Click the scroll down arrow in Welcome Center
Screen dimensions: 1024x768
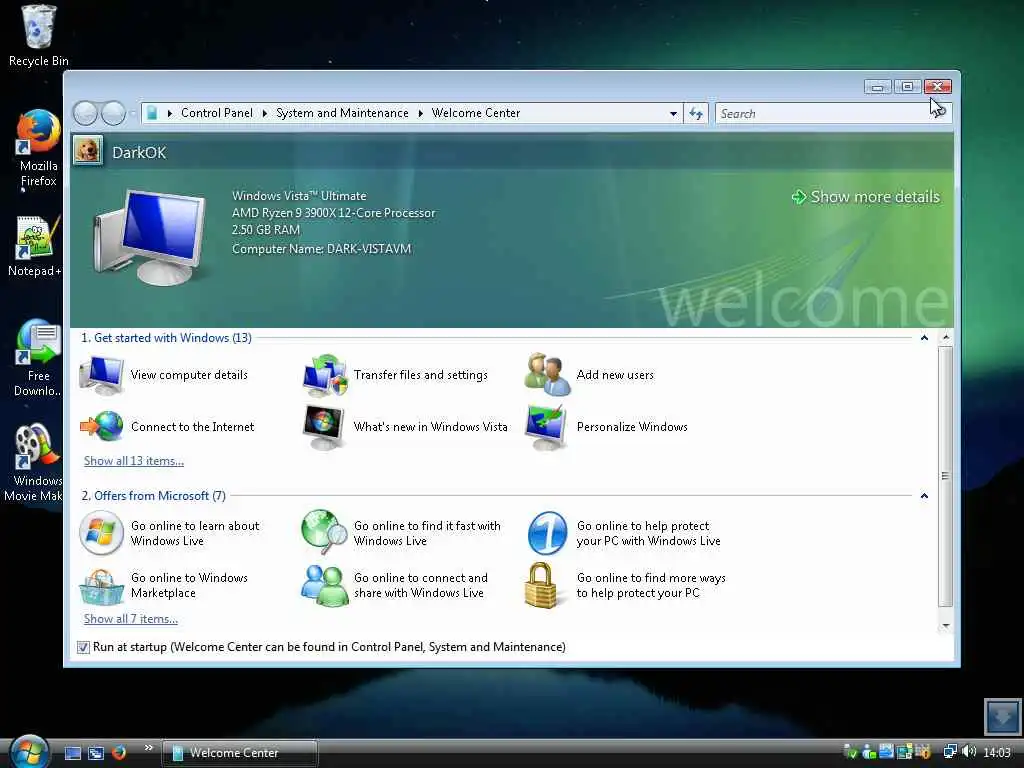[x=946, y=626]
